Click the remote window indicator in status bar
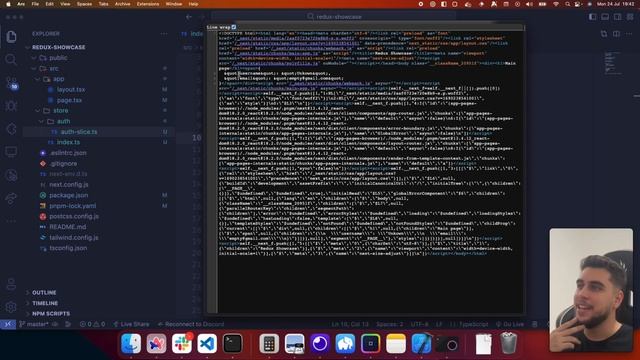The width and height of the screenshot is (640, 360). click(8, 324)
